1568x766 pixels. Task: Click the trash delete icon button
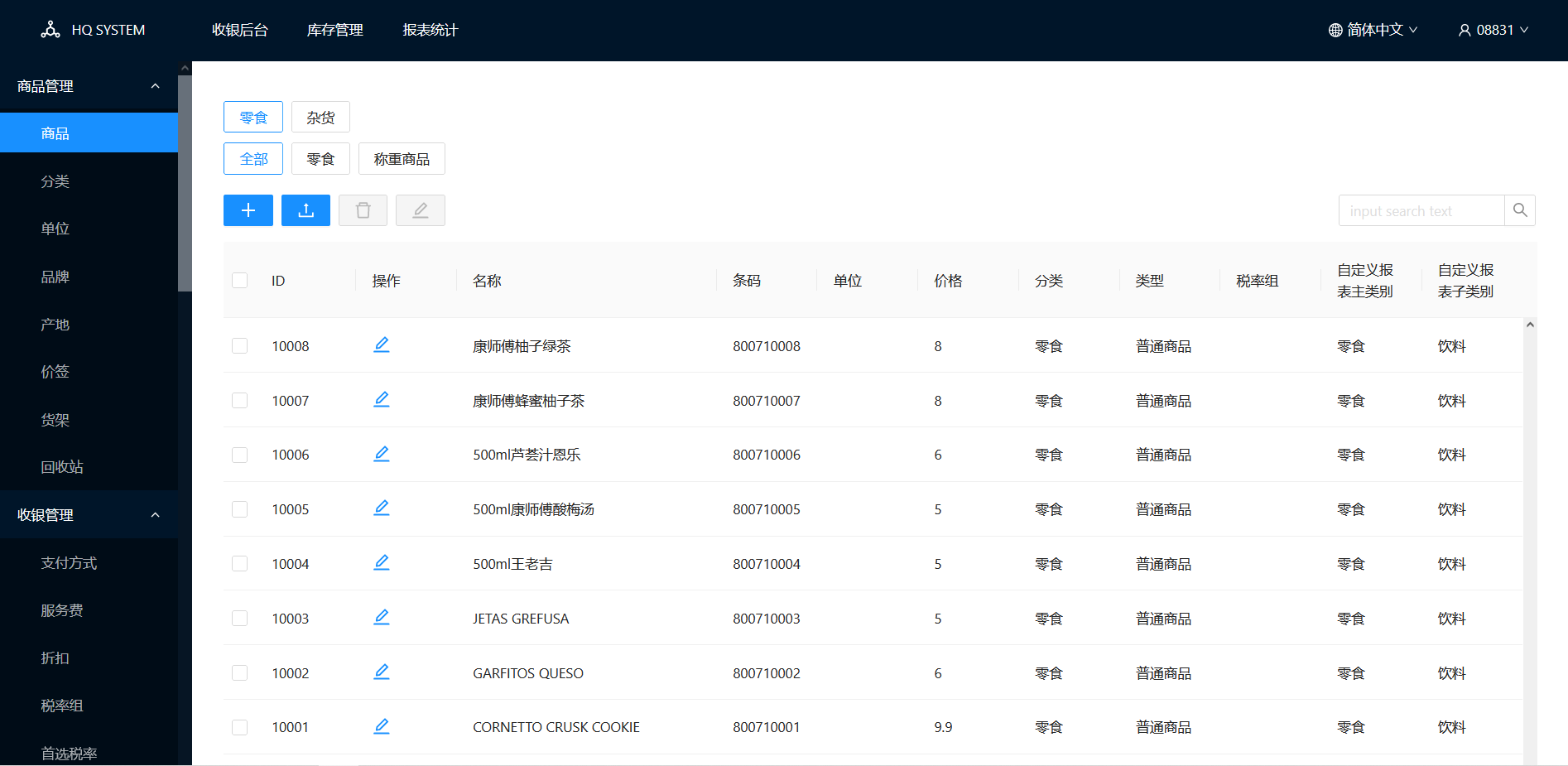(363, 210)
